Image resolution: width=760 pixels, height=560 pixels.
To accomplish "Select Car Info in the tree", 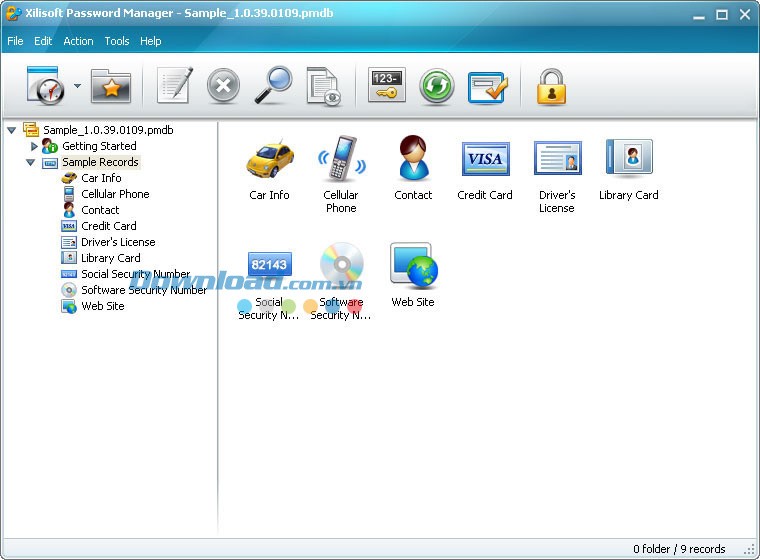I will (101, 178).
